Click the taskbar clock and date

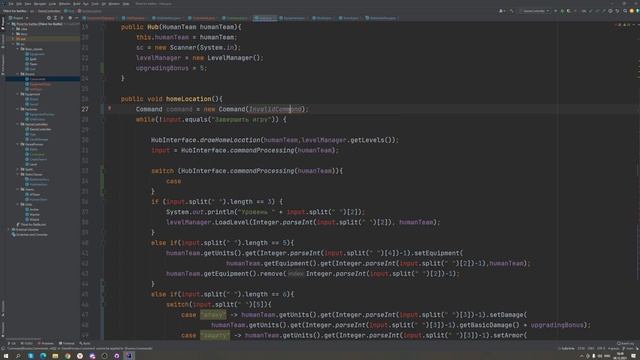tap(620, 356)
